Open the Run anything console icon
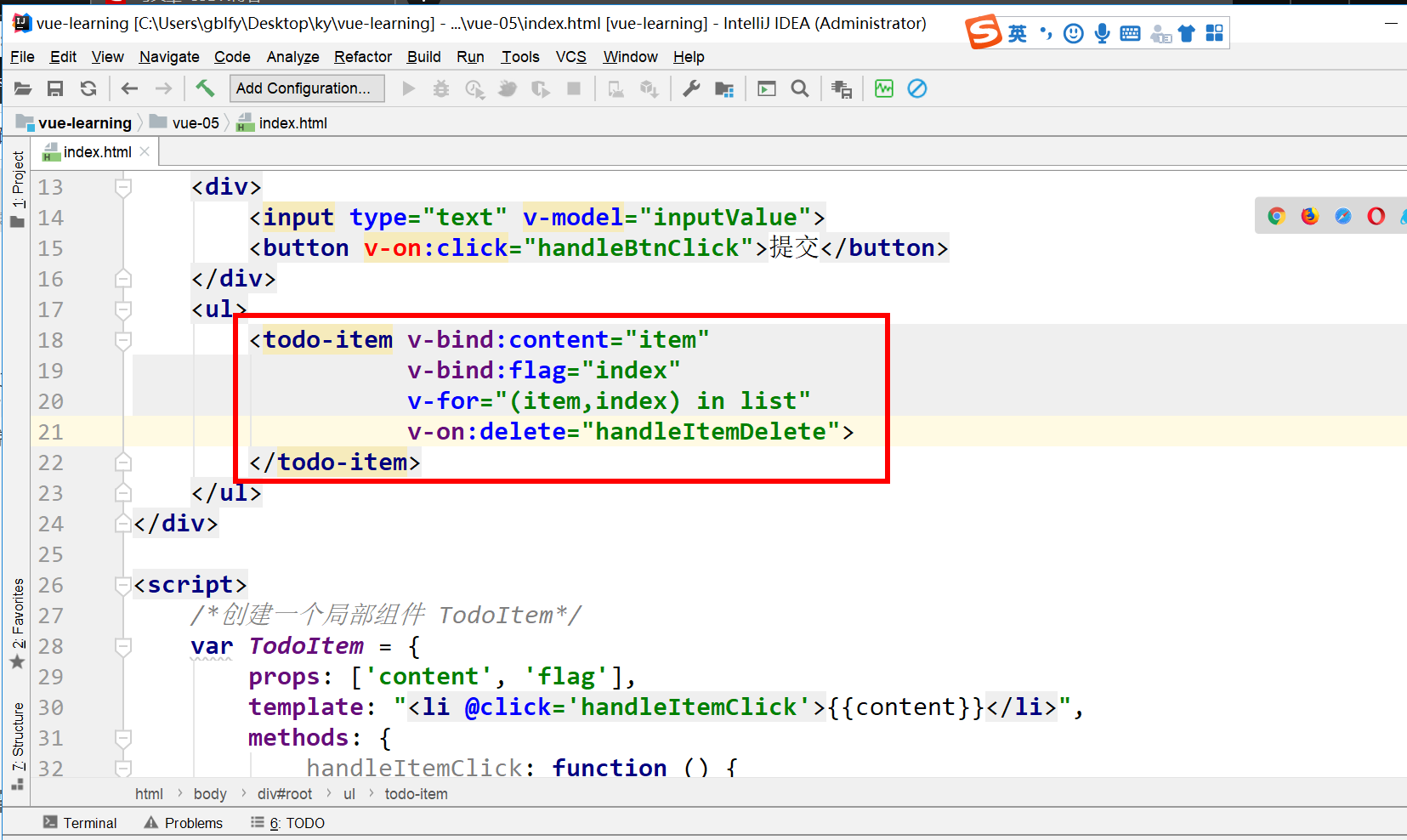 point(767,88)
